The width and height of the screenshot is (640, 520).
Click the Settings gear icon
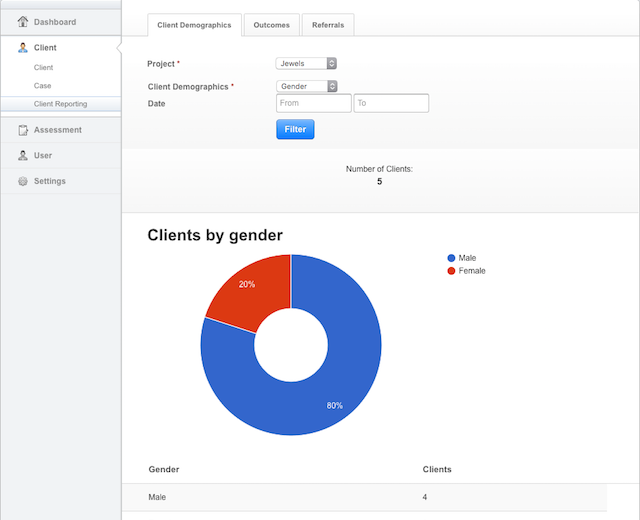23,181
